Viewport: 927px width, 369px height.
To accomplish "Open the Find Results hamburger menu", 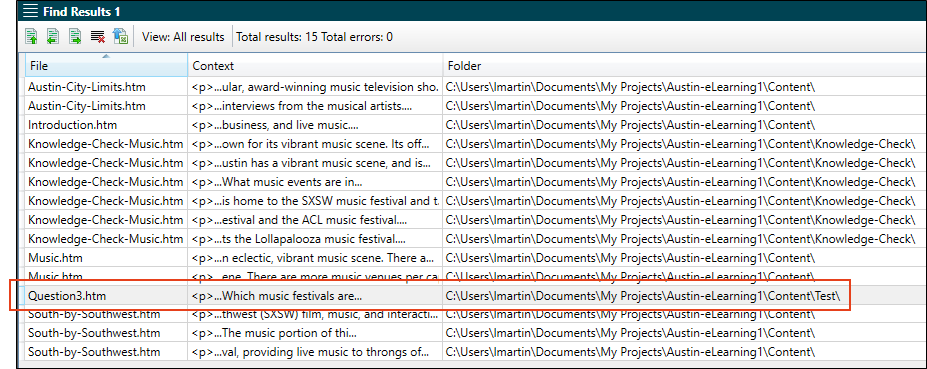I will [x=31, y=11].
